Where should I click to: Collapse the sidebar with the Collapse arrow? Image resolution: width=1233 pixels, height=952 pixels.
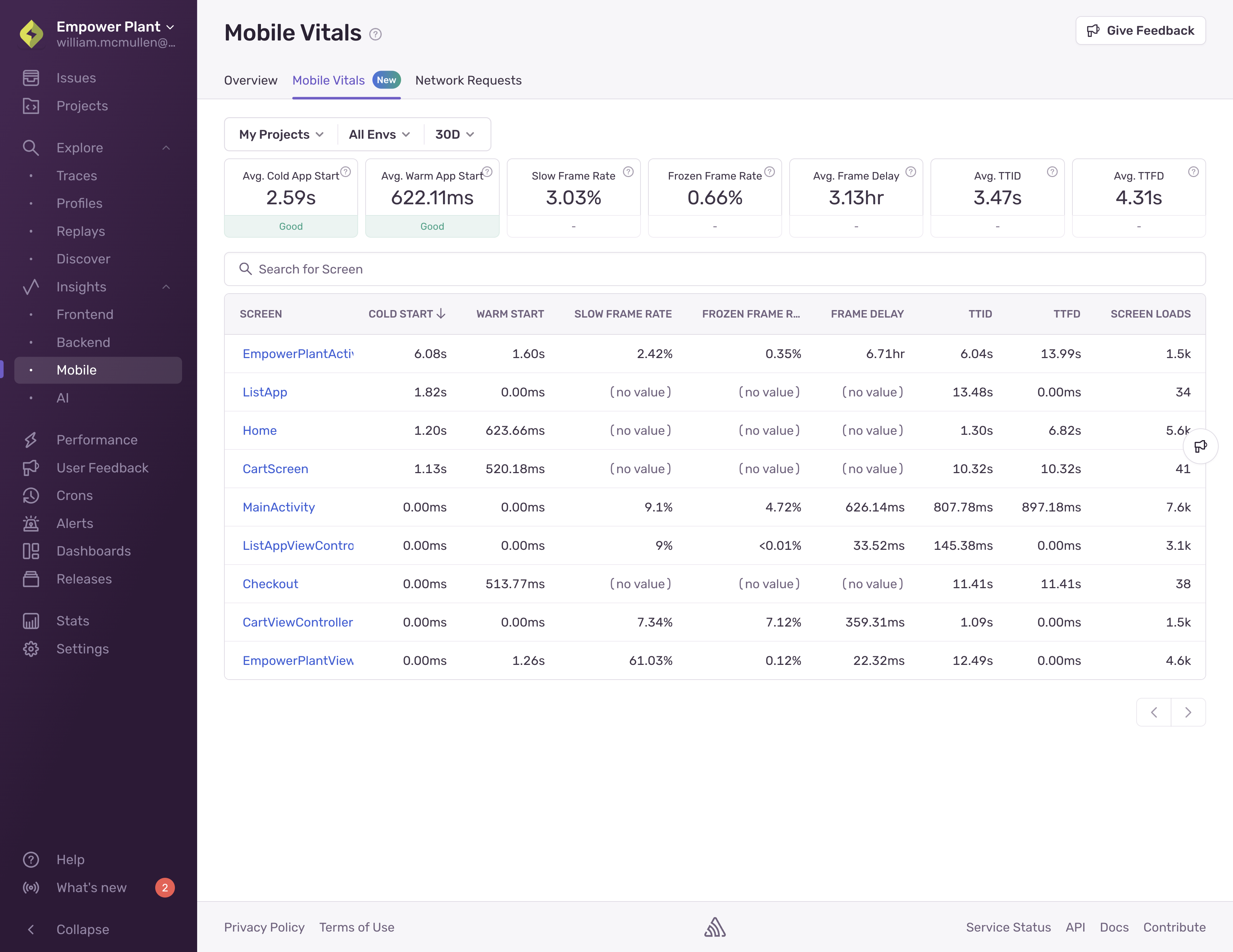(x=31, y=929)
